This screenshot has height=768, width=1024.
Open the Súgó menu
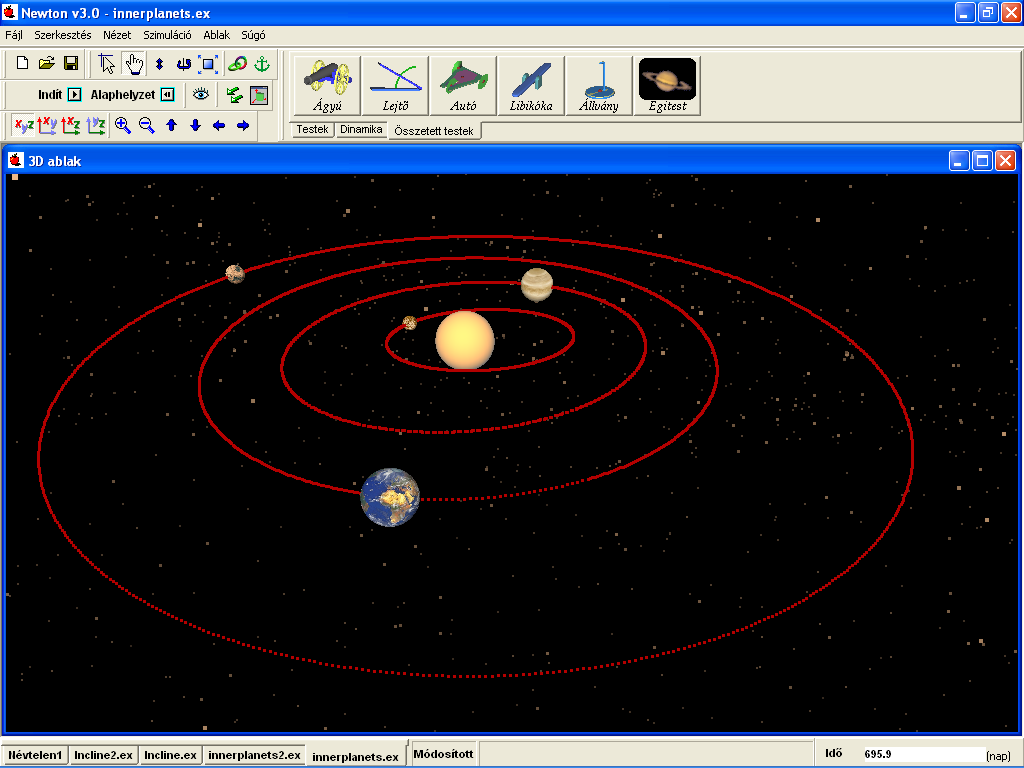click(253, 35)
